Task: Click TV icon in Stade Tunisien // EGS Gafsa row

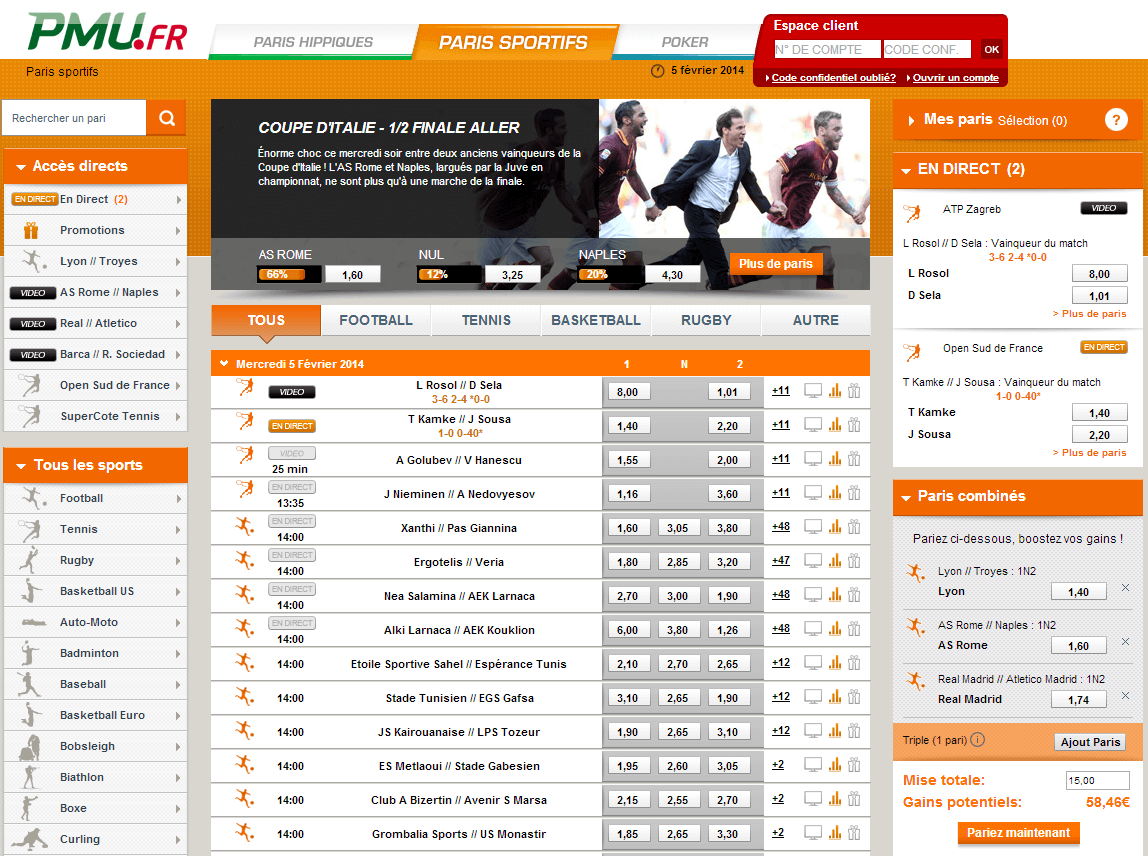Action: click(813, 697)
